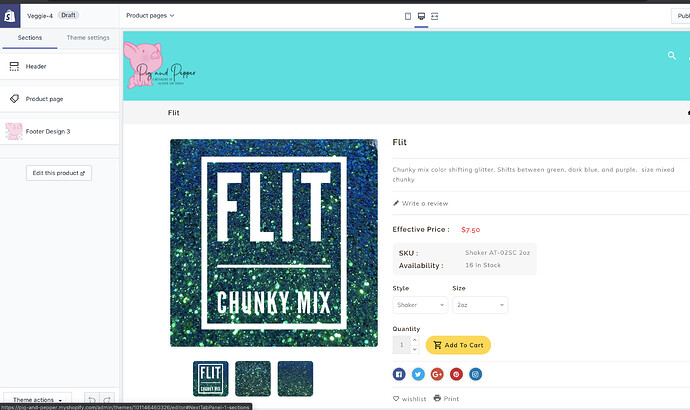Share product on Pinterest icon

coord(456,374)
